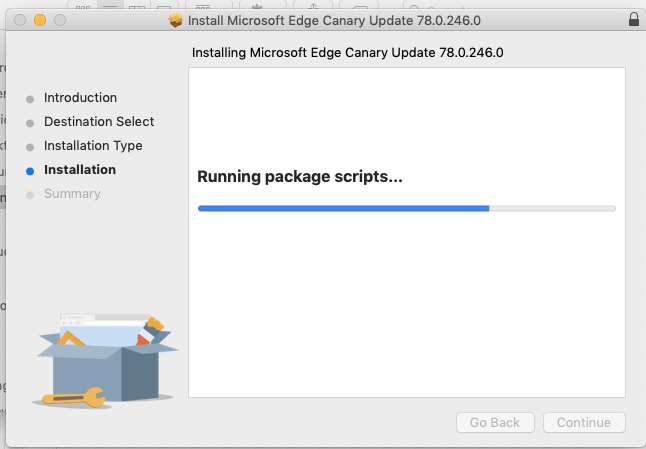Click the gray bullet beside Introduction
The height and width of the screenshot is (449, 646).
[x=30, y=99]
